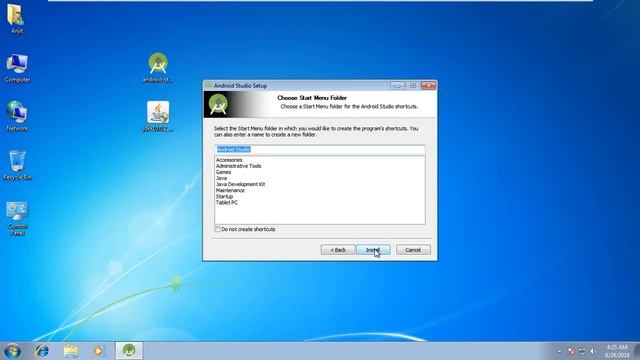Image resolution: width=640 pixels, height=360 pixels.
Task: Open the Control Panel desktop icon
Action: coord(17,219)
